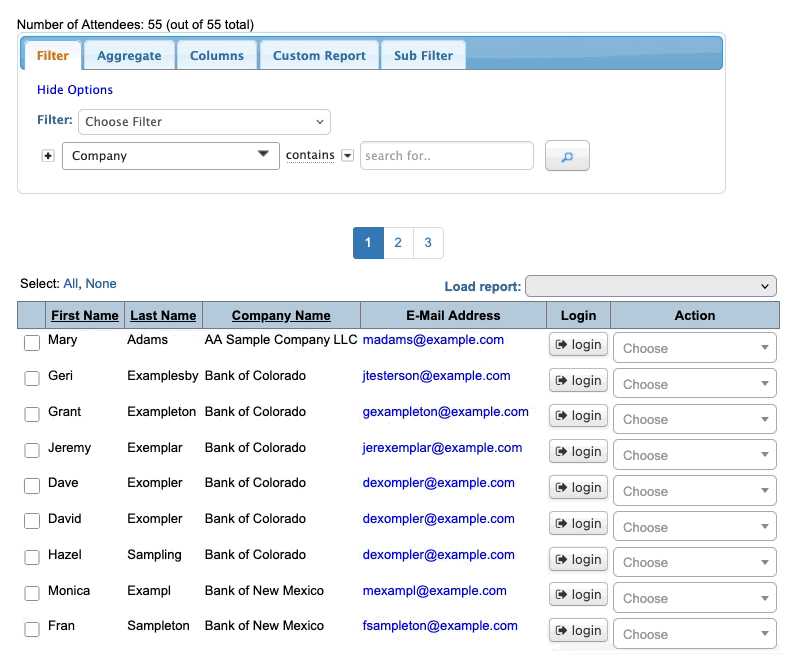Click the plus icon to add filter row

tap(48, 156)
